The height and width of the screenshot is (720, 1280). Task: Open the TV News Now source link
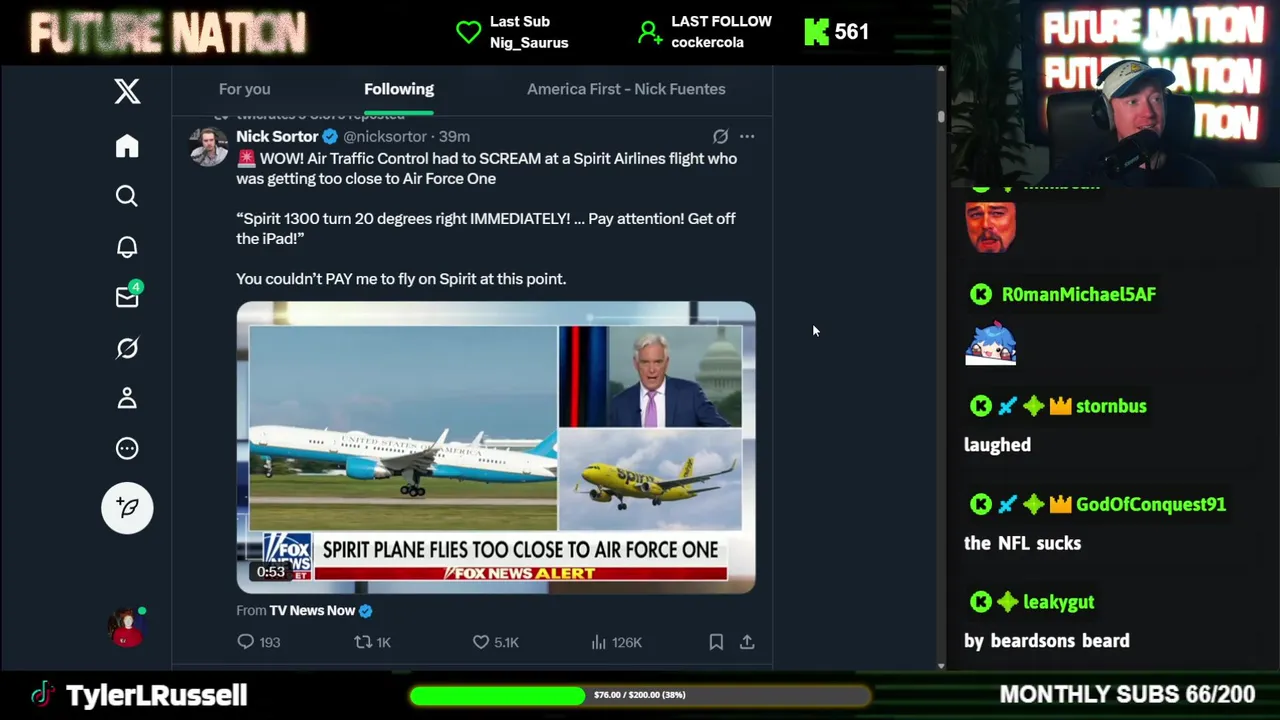312,610
